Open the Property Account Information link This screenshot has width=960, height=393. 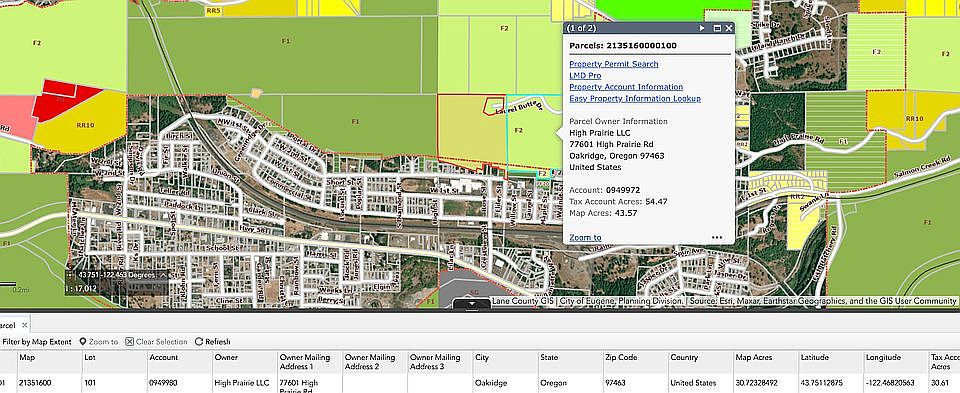coord(626,87)
